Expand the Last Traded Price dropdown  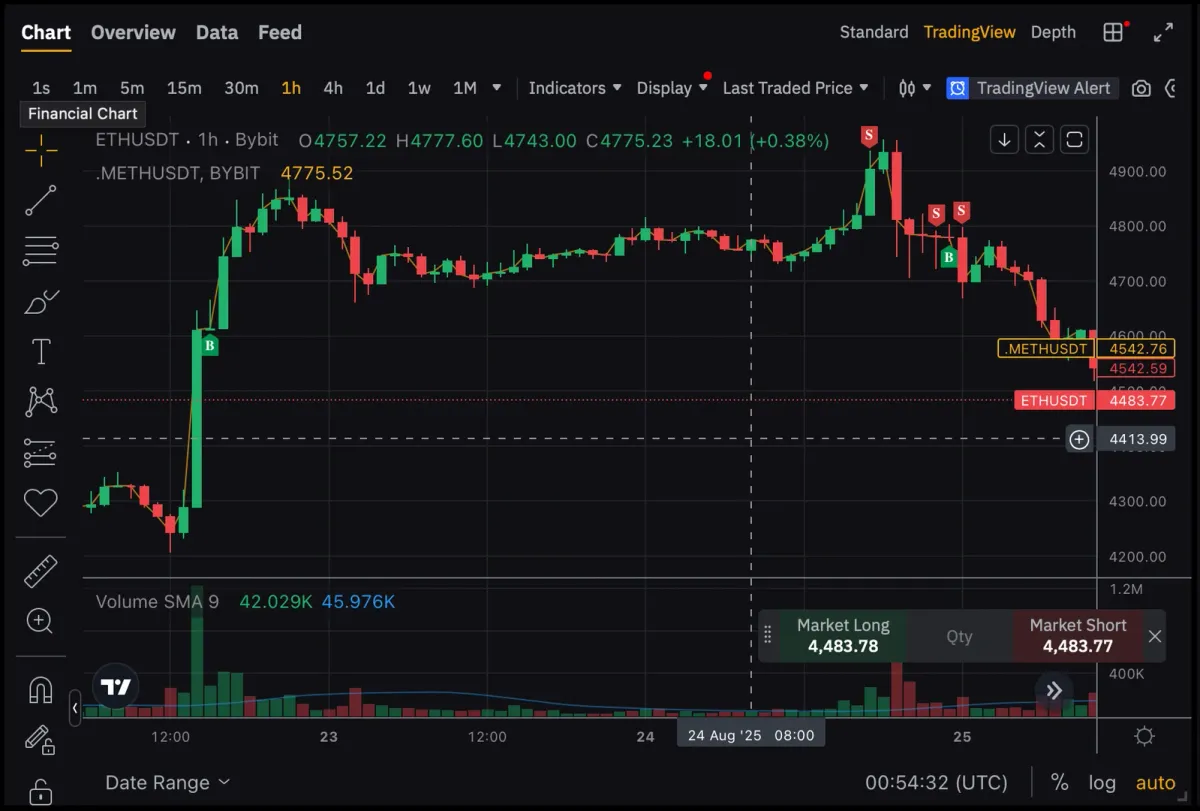[796, 88]
